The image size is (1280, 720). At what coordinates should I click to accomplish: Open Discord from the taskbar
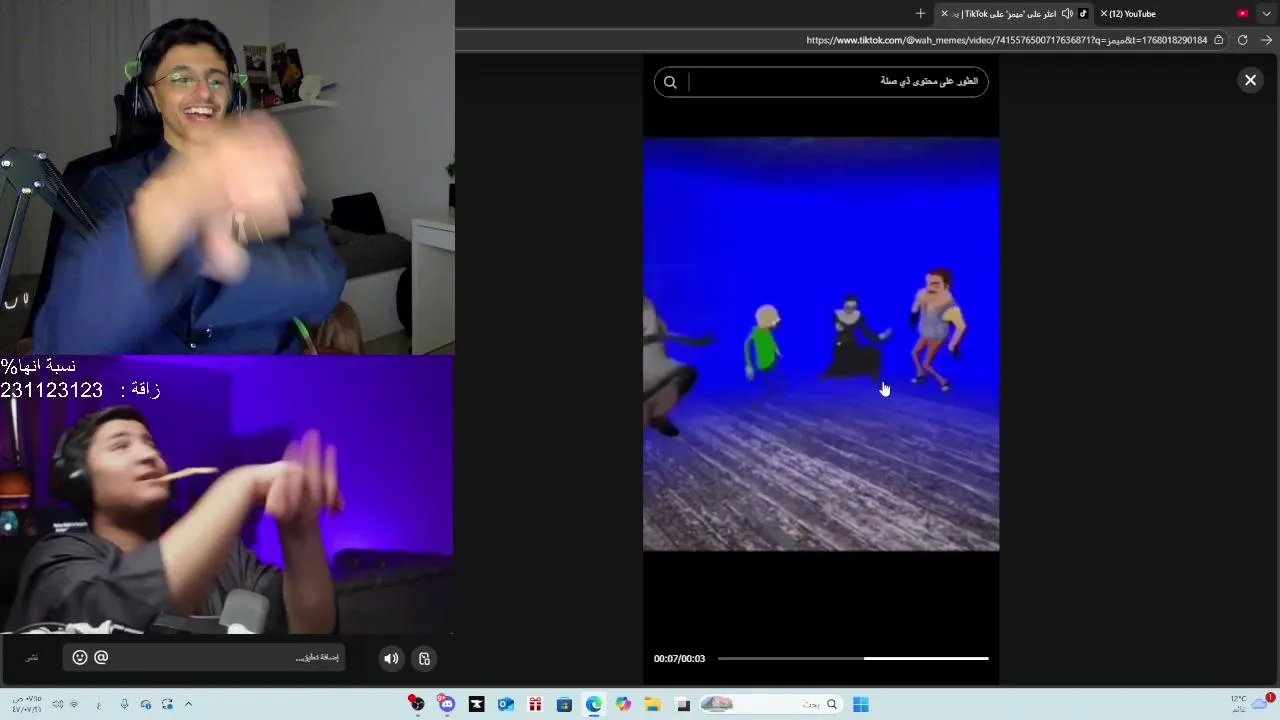click(x=446, y=704)
